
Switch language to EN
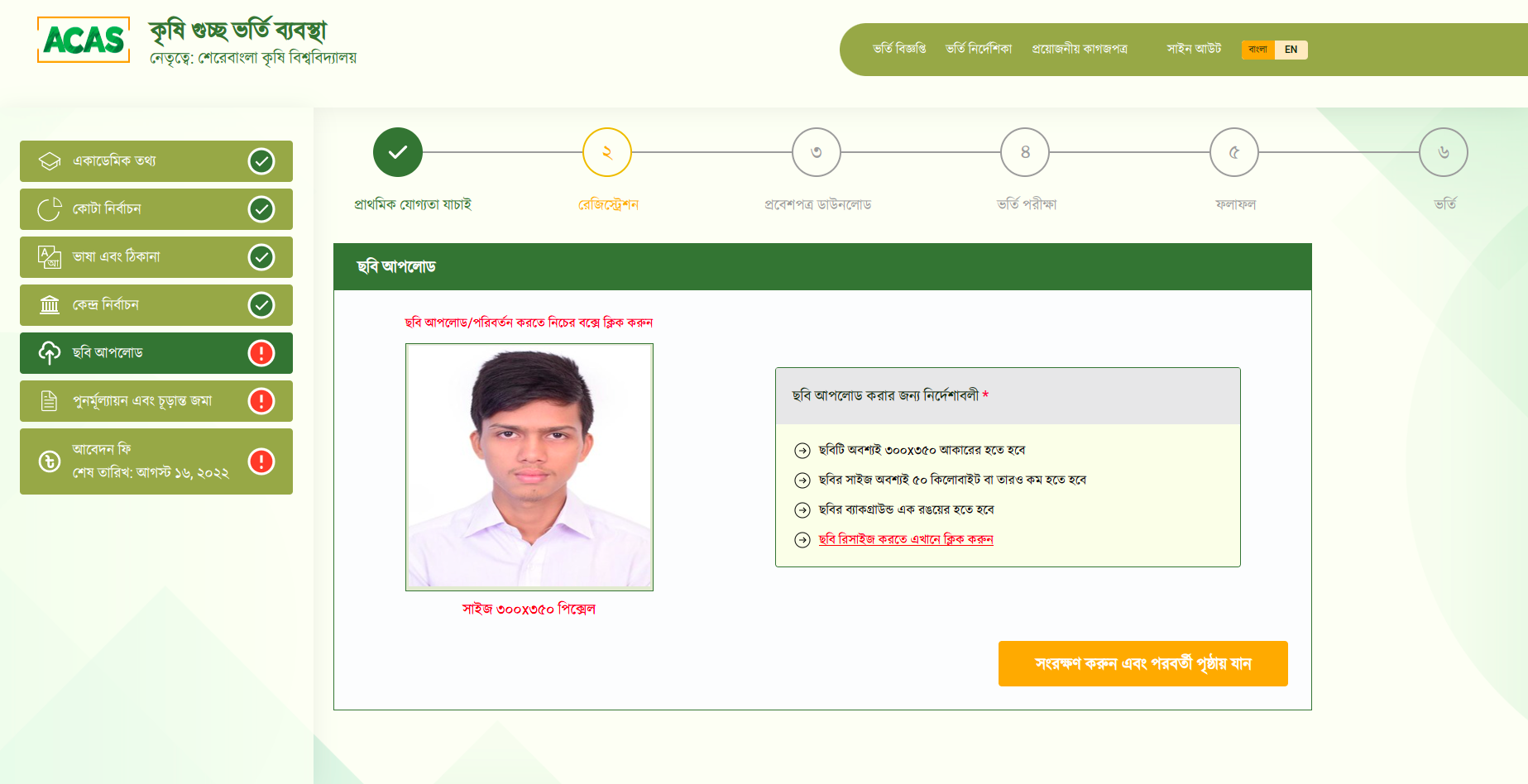click(1291, 50)
